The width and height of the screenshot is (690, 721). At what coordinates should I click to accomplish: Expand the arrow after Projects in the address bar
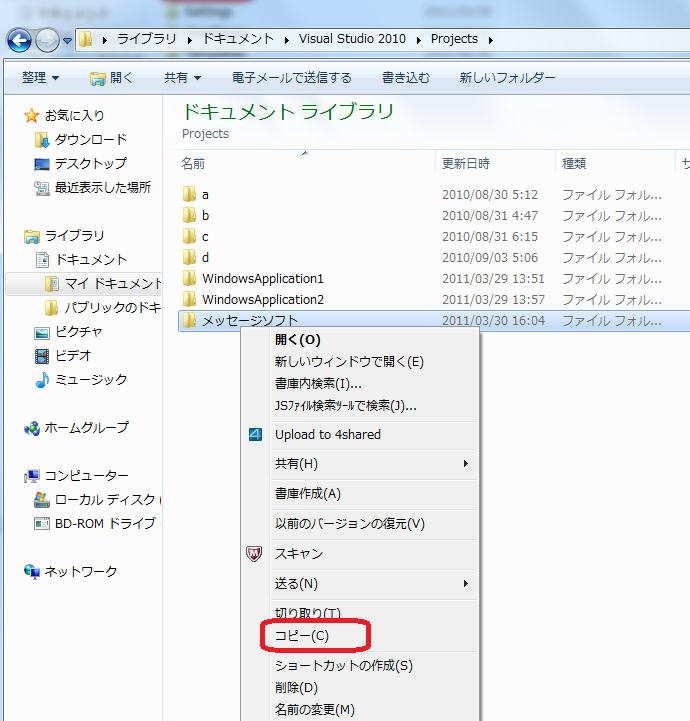point(490,40)
